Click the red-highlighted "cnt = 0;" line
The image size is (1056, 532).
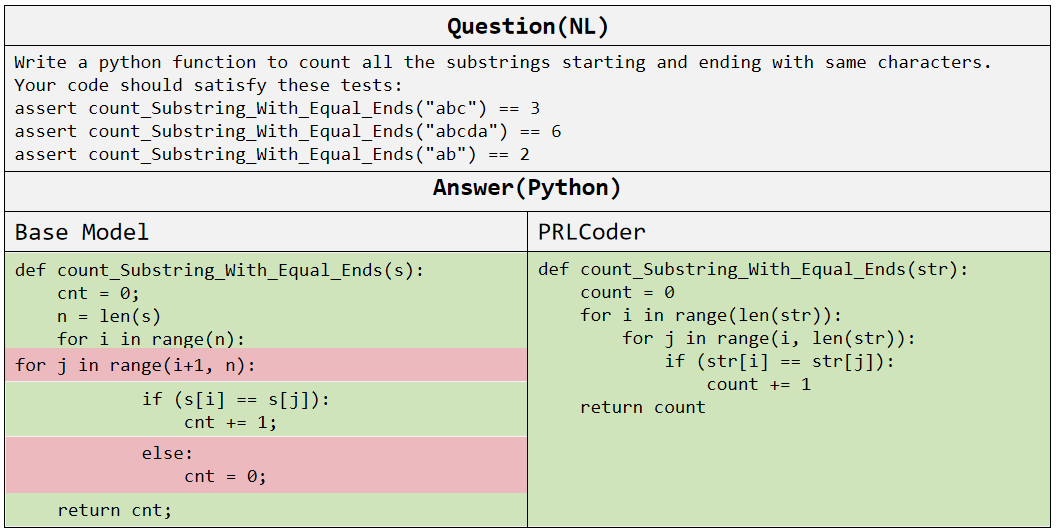click(225, 476)
